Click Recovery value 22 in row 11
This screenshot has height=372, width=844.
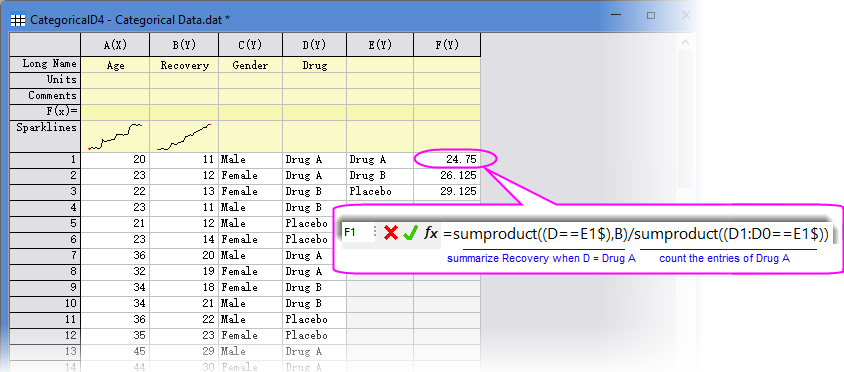point(184,319)
